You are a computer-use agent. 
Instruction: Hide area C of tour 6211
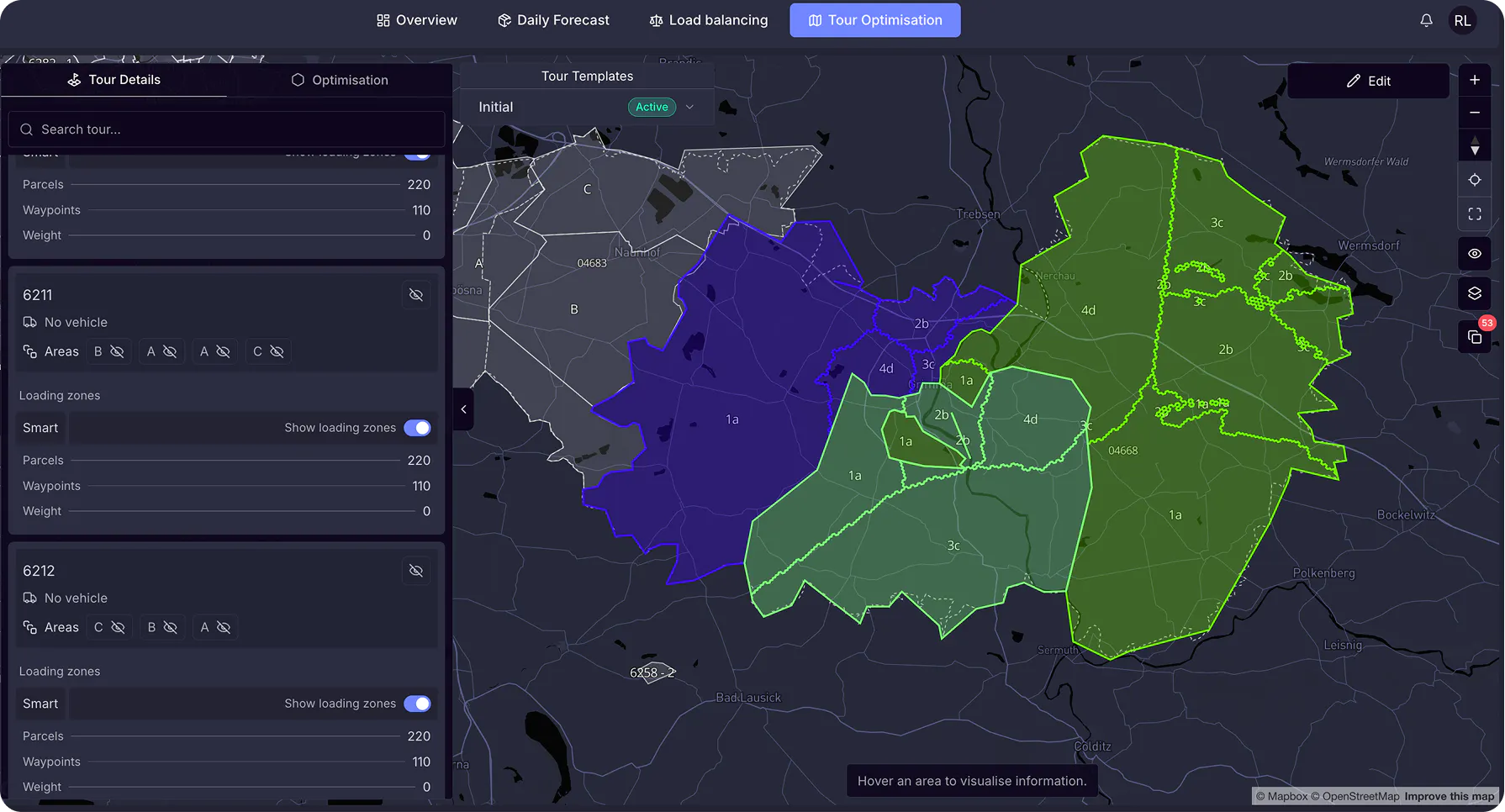pos(277,351)
